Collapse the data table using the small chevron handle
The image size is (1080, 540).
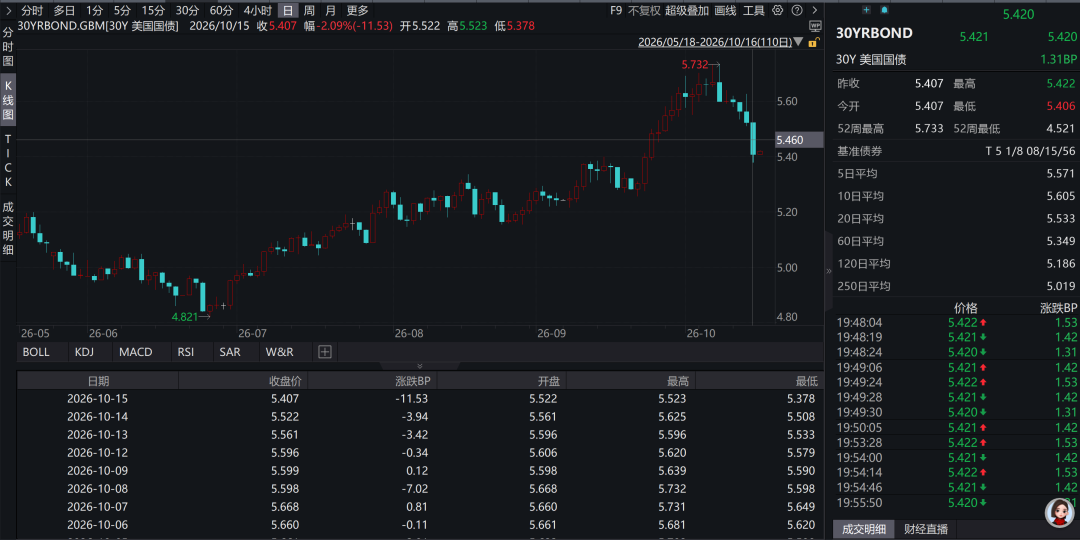click(419, 366)
